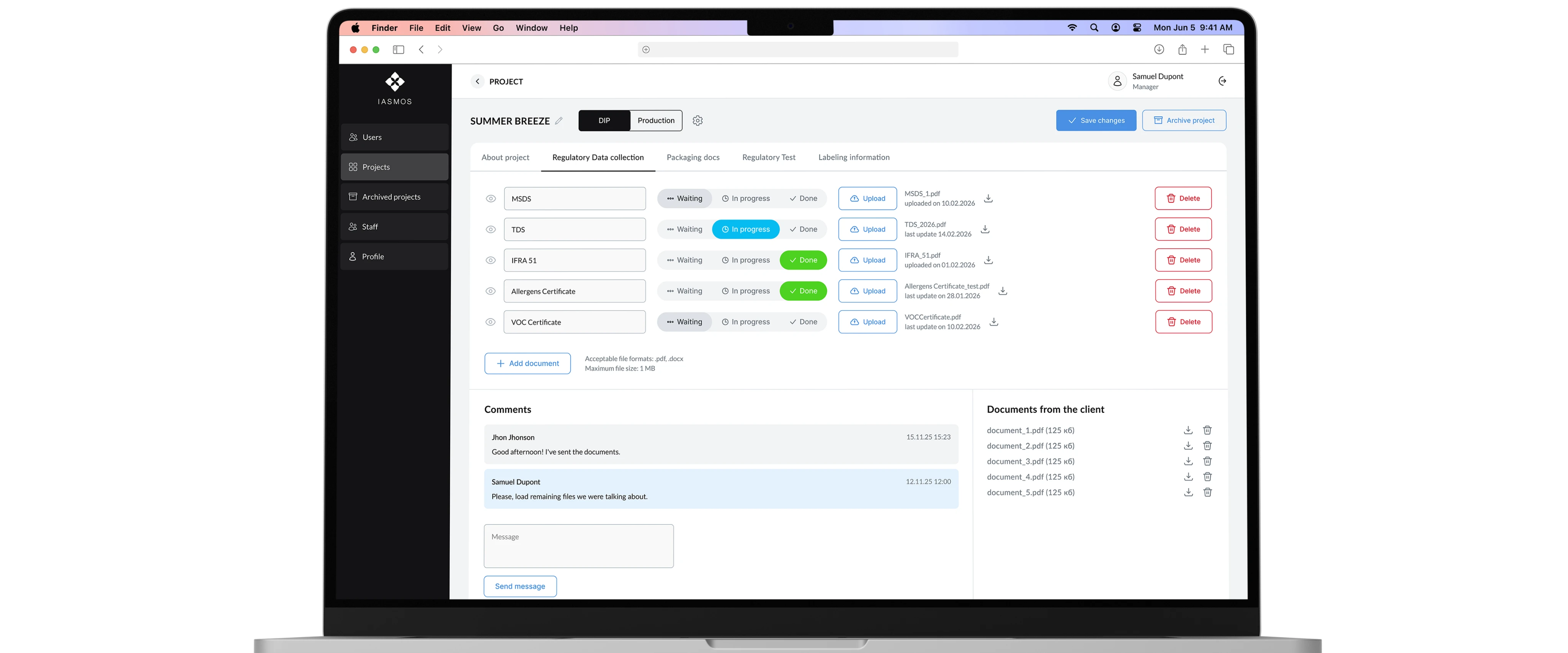The height and width of the screenshot is (653, 1568).
Task: Download the IFRA_51.pdf file
Action: [988, 260]
